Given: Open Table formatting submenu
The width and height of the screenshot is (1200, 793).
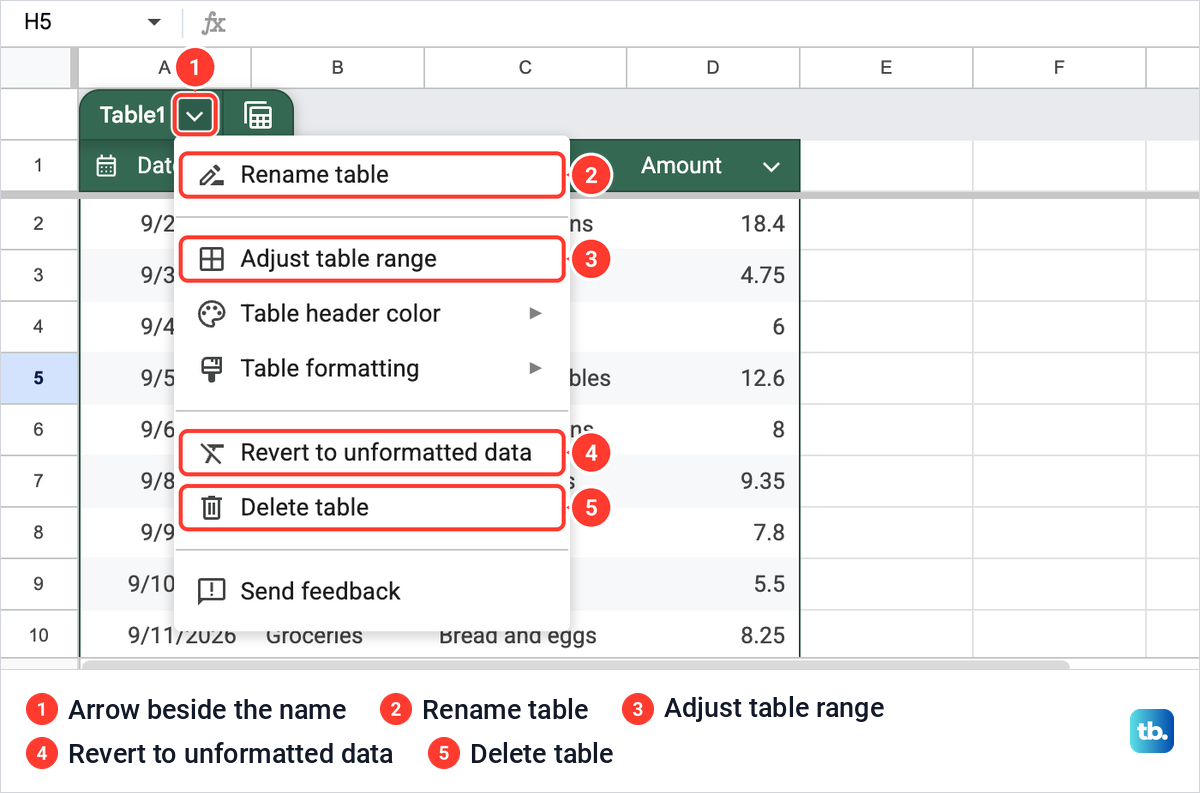Looking at the screenshot, I should [x=372, y=368].
